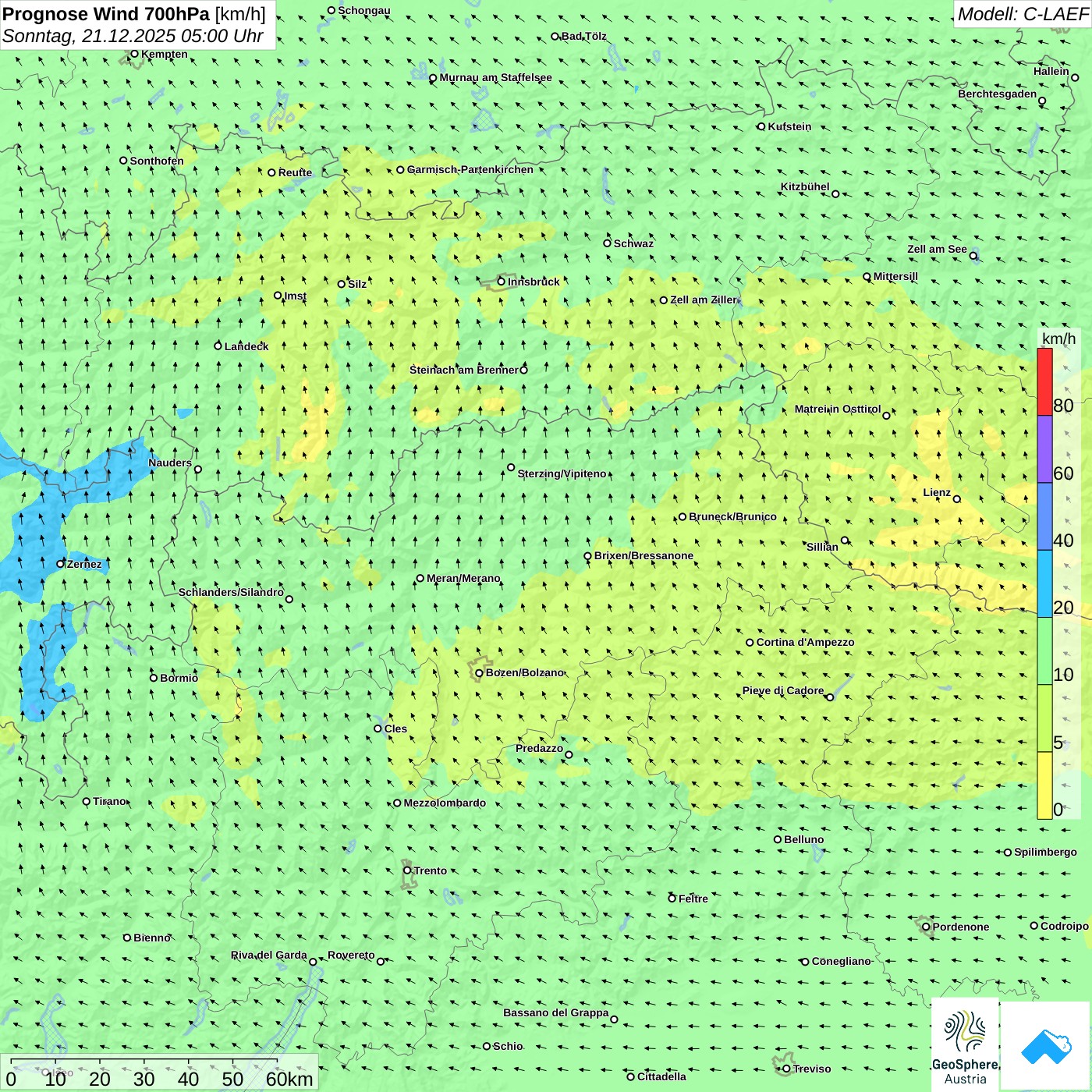The height and width of the screenshot is (1092, 1092).
Task: Select the Pordenone city label
Action: click(961, 927)
